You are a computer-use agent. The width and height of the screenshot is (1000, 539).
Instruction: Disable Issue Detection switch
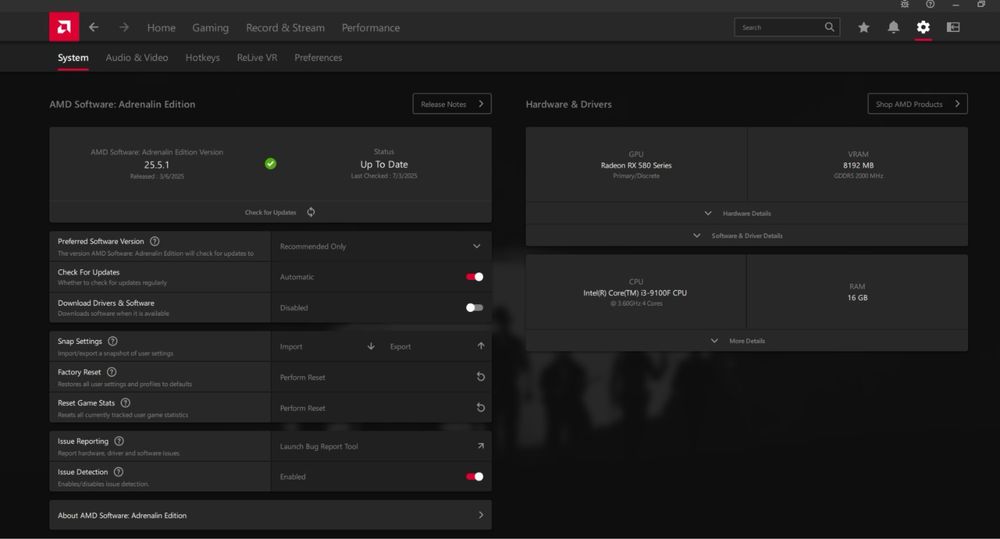click(x=474, y=476)
